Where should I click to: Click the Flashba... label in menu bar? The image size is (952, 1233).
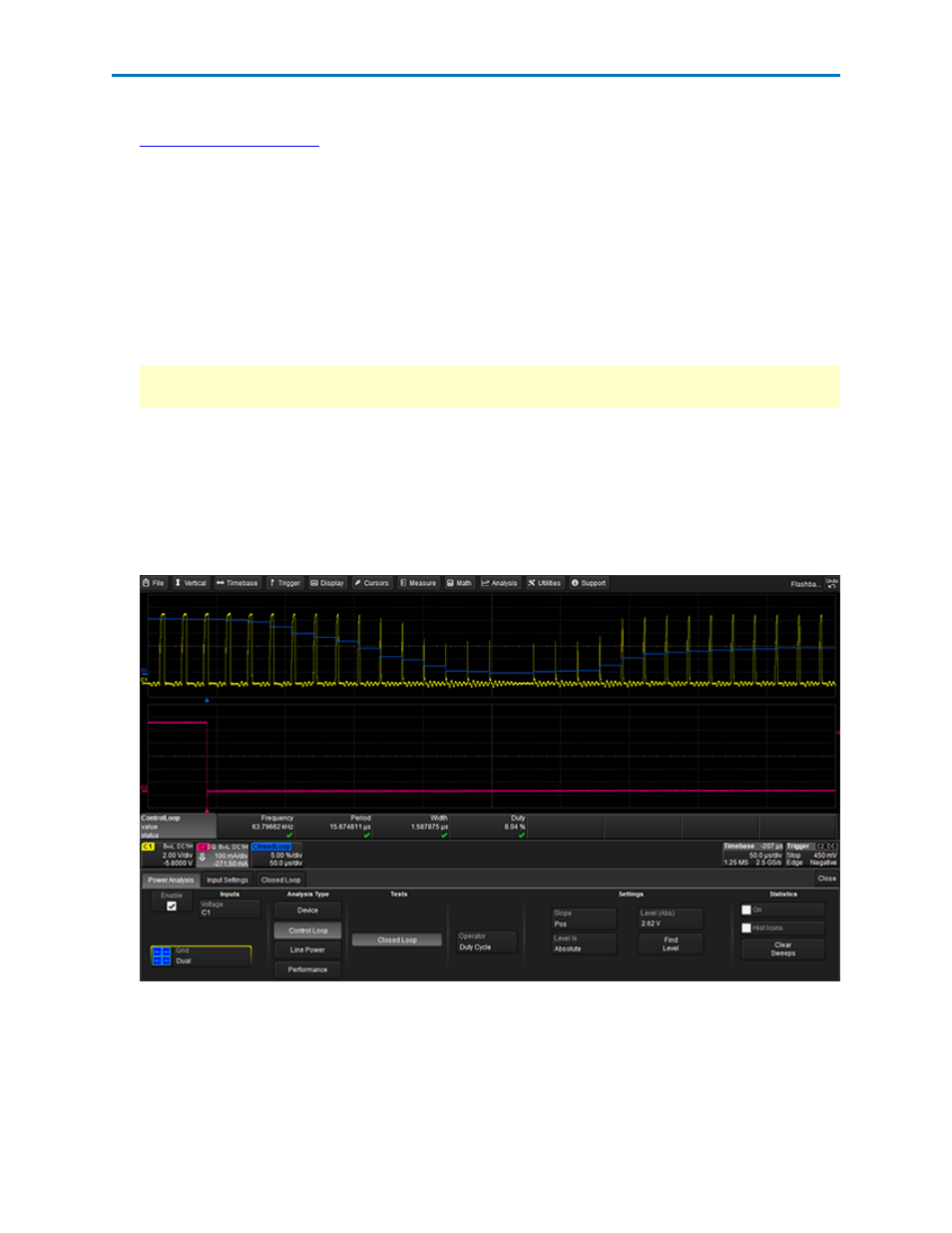(x=804, y=584)
